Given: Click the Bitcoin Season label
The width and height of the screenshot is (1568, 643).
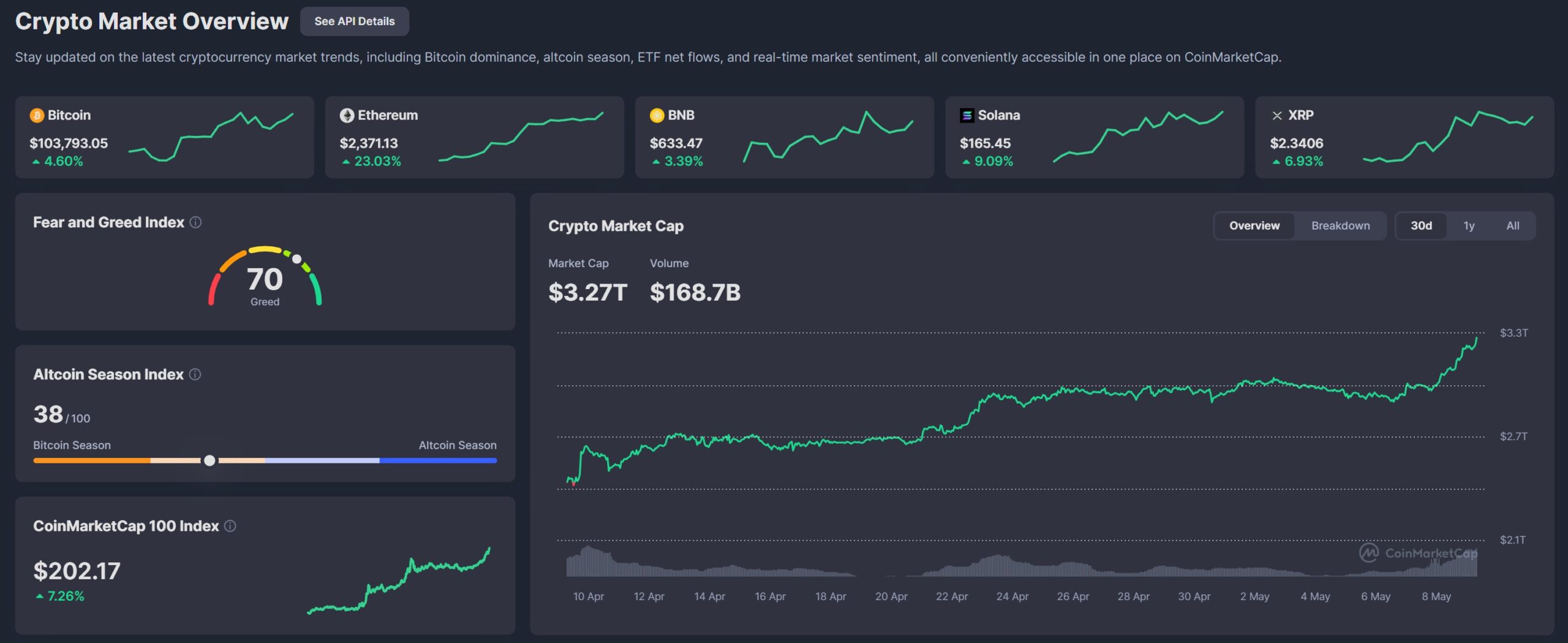Looking at the screenshot, I should (72, 445).
